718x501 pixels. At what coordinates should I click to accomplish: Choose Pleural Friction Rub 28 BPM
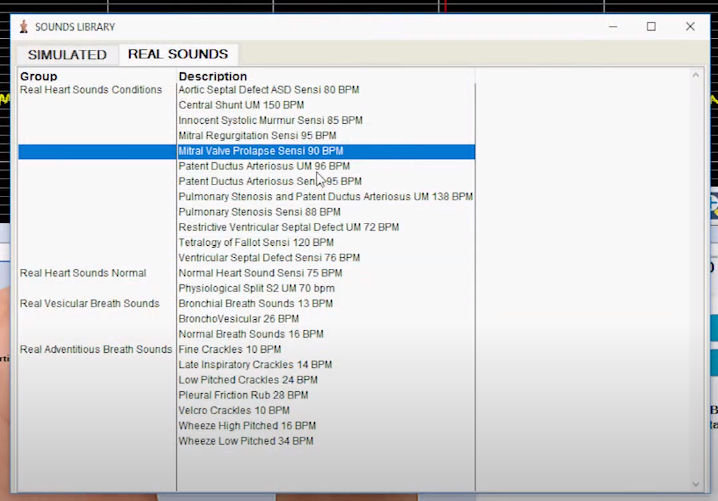point(243,395)
